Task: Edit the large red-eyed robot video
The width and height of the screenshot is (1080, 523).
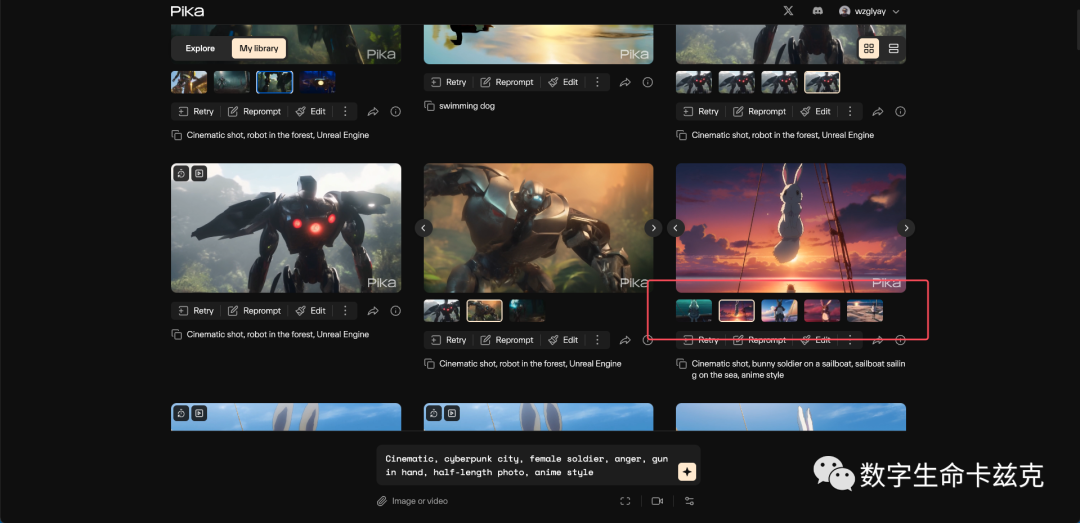Action: tap(310, 311)
